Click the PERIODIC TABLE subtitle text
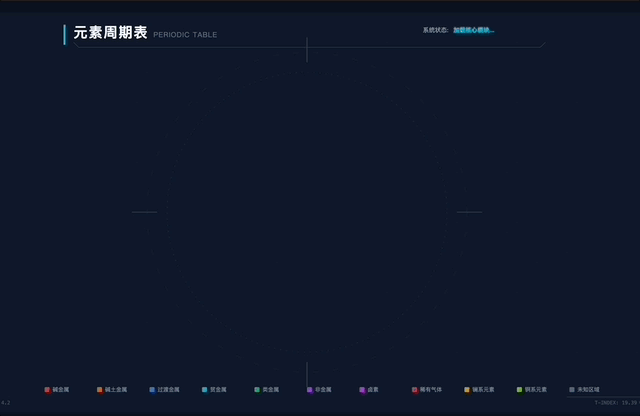Image resolution: width=640 pixels, height=416 pixels. 185,35
